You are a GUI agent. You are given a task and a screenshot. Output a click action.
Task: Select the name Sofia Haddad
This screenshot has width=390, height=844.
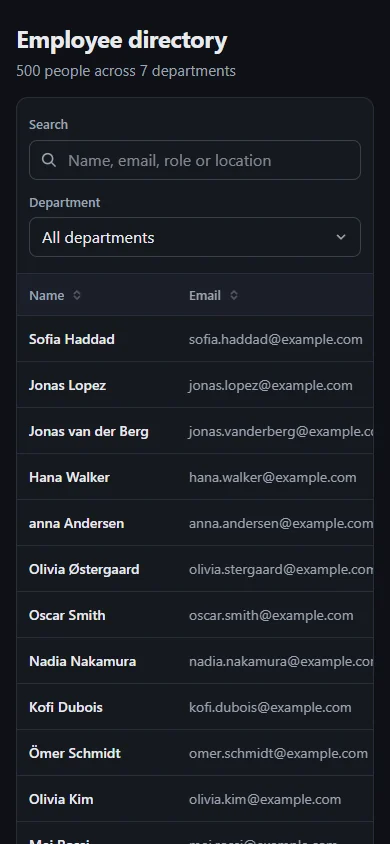coord(72,339)
